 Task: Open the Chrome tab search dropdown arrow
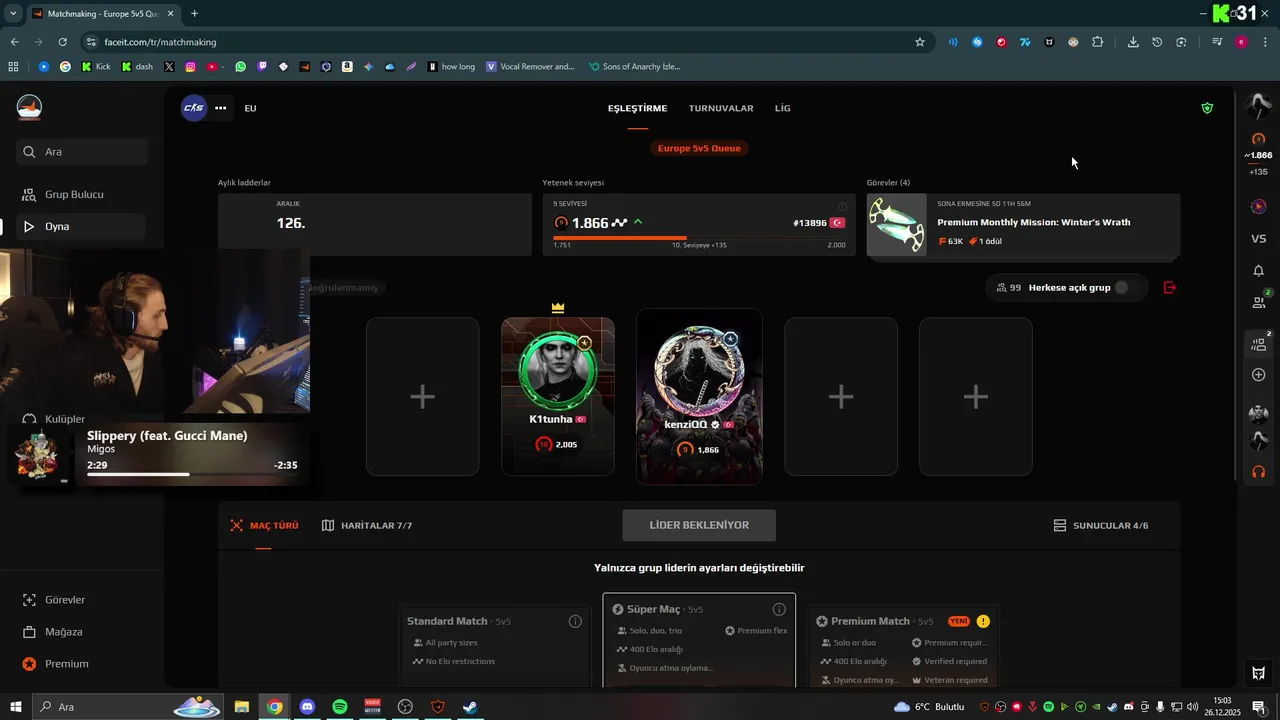[x=13, y=14]
